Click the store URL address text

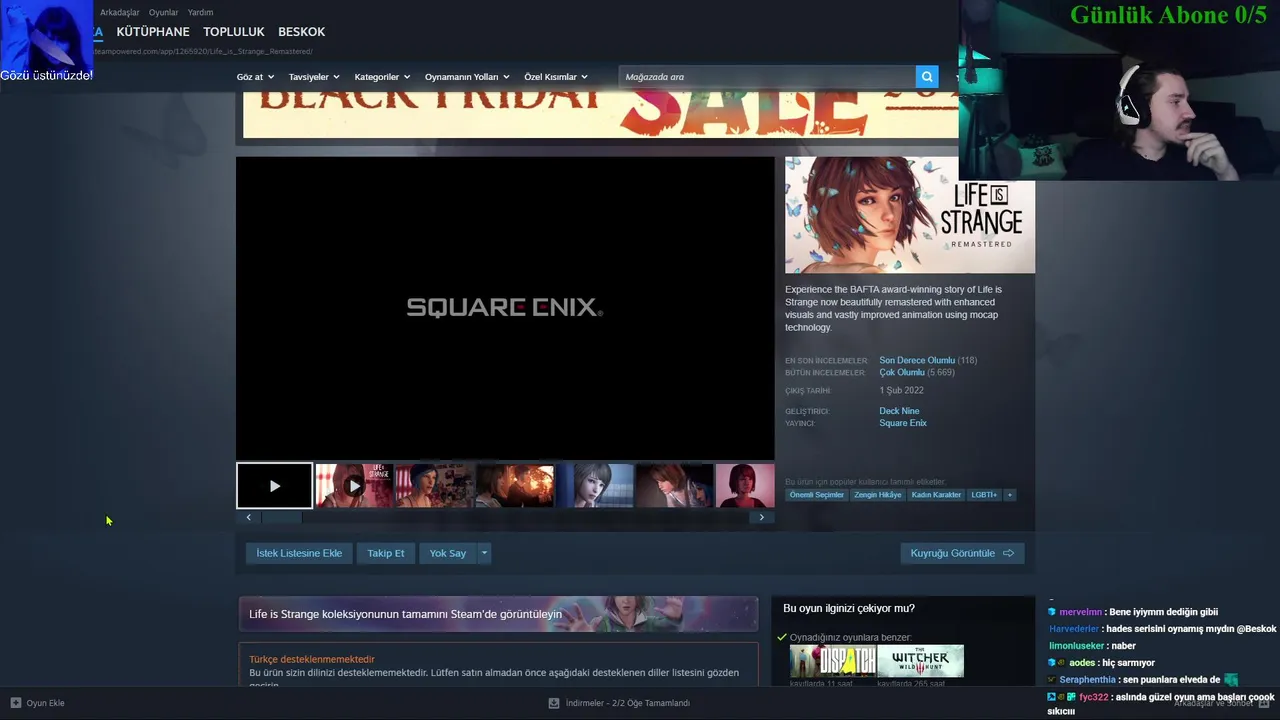(x=205, y=51)
